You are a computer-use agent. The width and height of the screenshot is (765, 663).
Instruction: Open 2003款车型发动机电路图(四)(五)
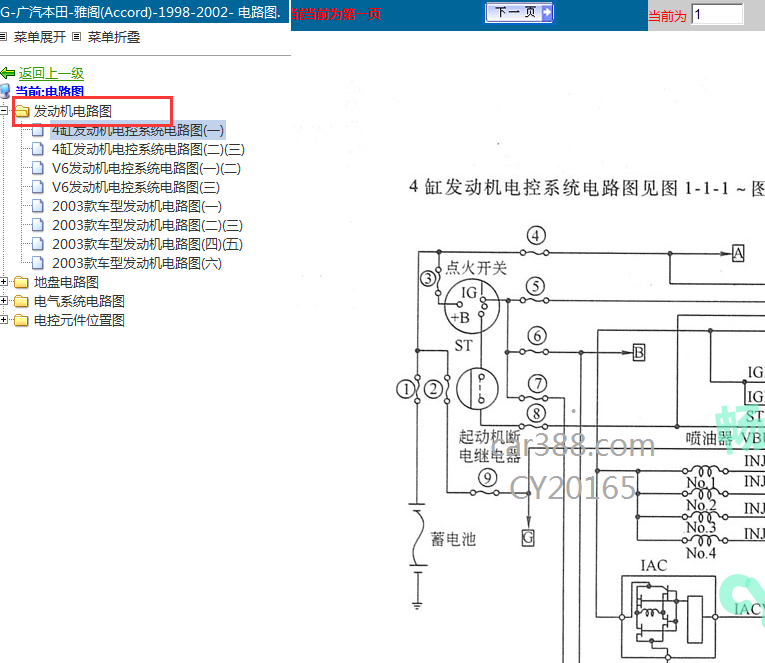point(147,244)
